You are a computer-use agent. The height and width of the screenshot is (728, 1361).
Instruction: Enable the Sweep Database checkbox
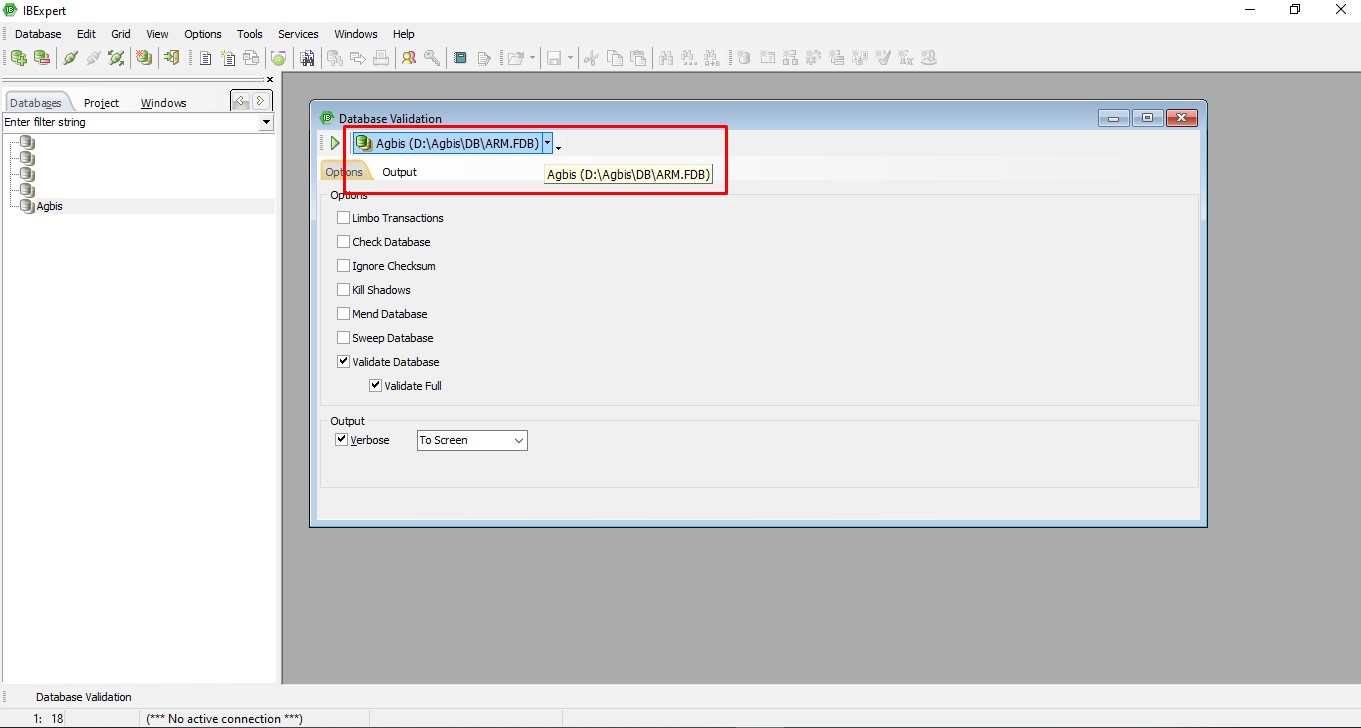pos(344,338)
